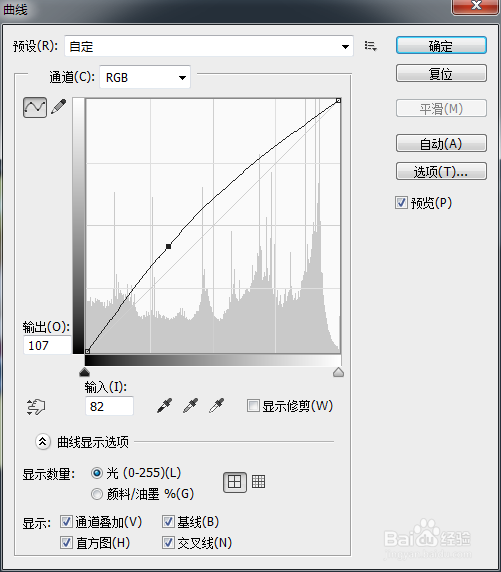
Task: Toggle Histogram (直方图) checkbox
Action: tap(66, 542)
